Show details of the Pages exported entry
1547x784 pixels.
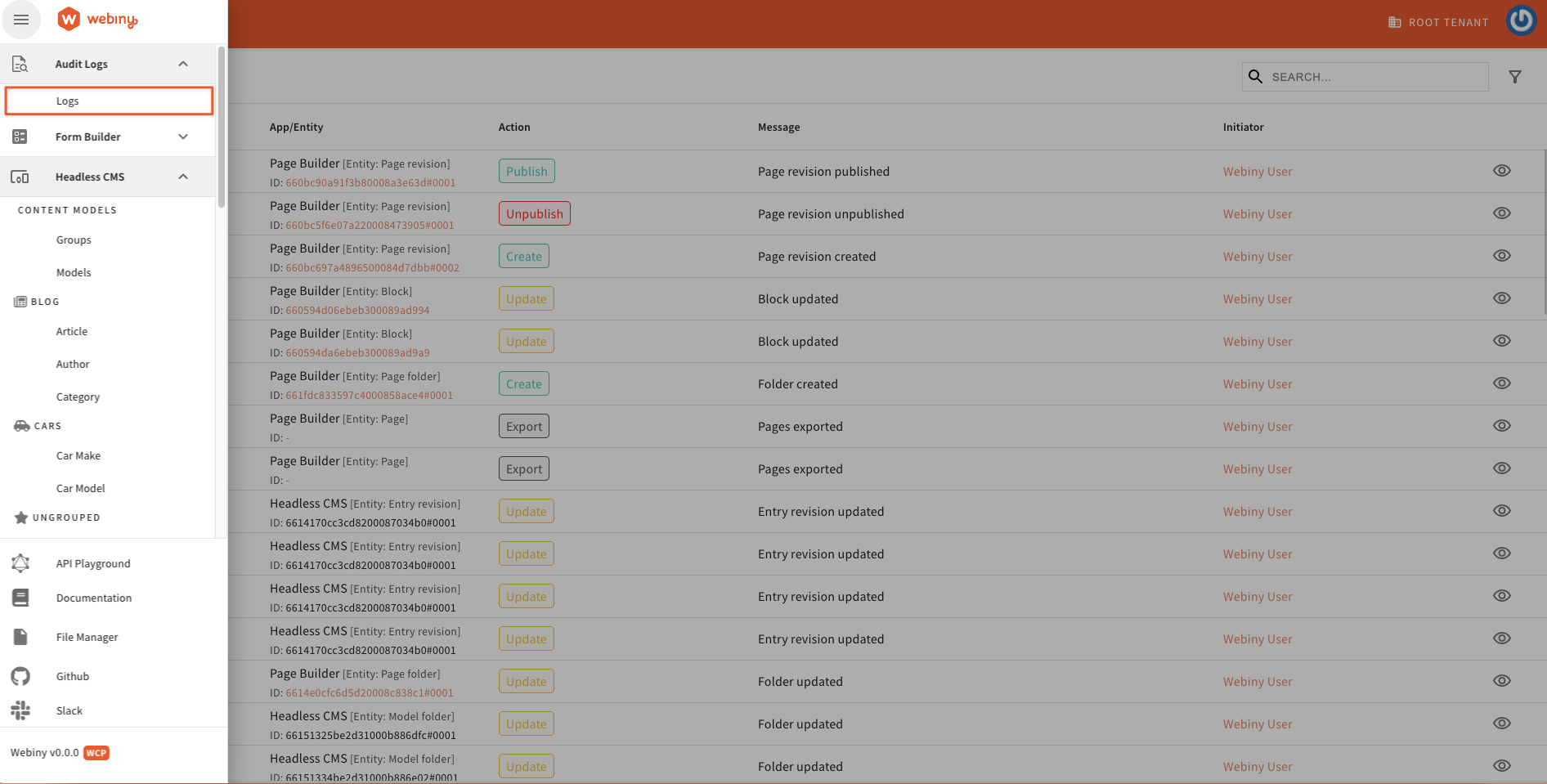1502,425
